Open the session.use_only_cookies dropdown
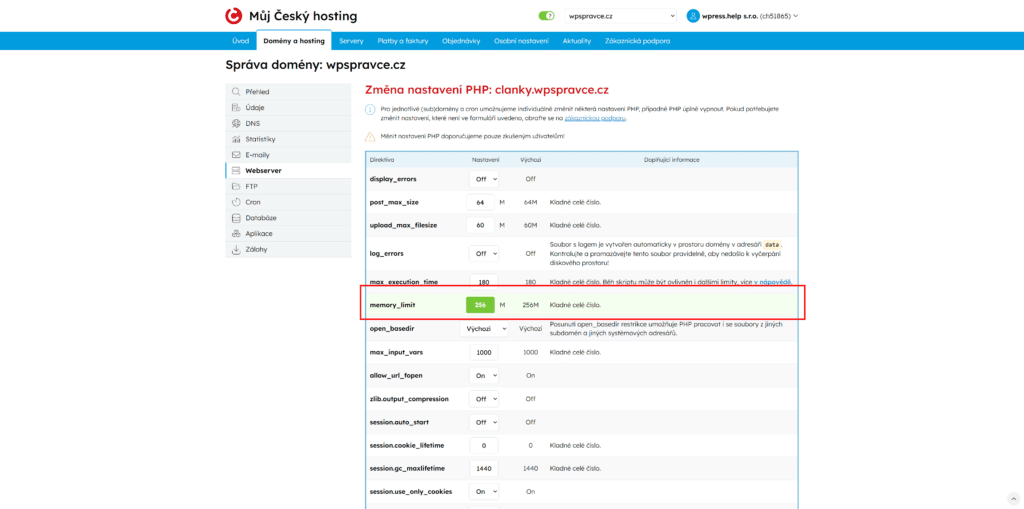This screenshot has width=1024, height=509. (x=484, y=491)
